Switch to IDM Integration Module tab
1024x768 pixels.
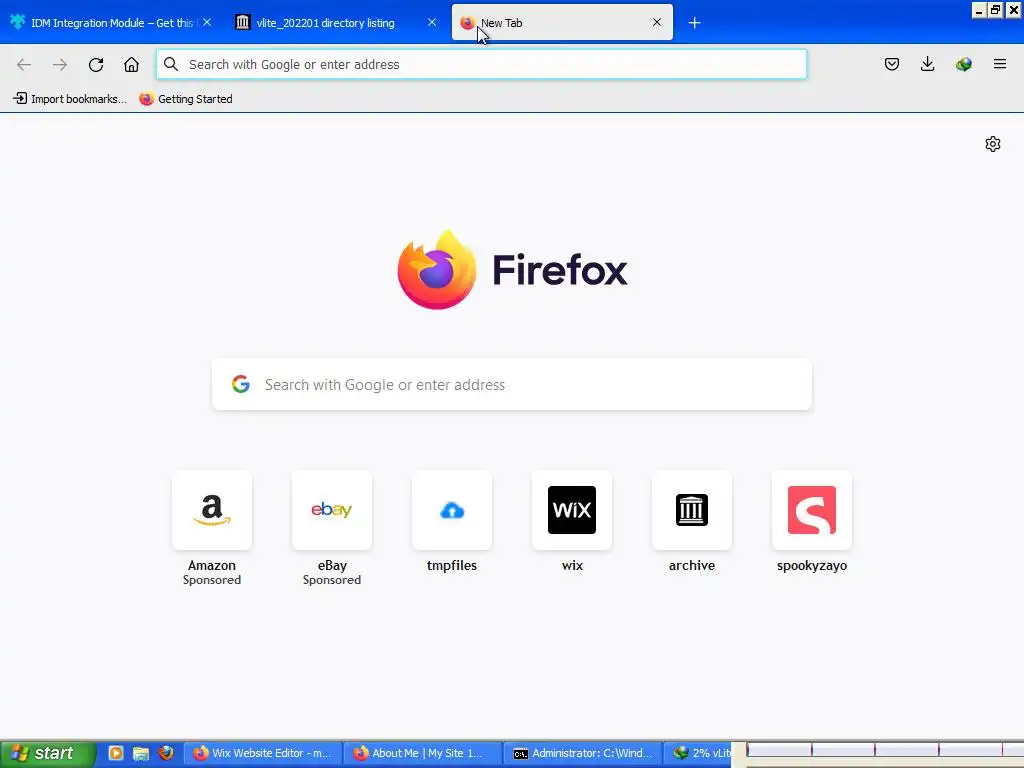tap(111, 23)
